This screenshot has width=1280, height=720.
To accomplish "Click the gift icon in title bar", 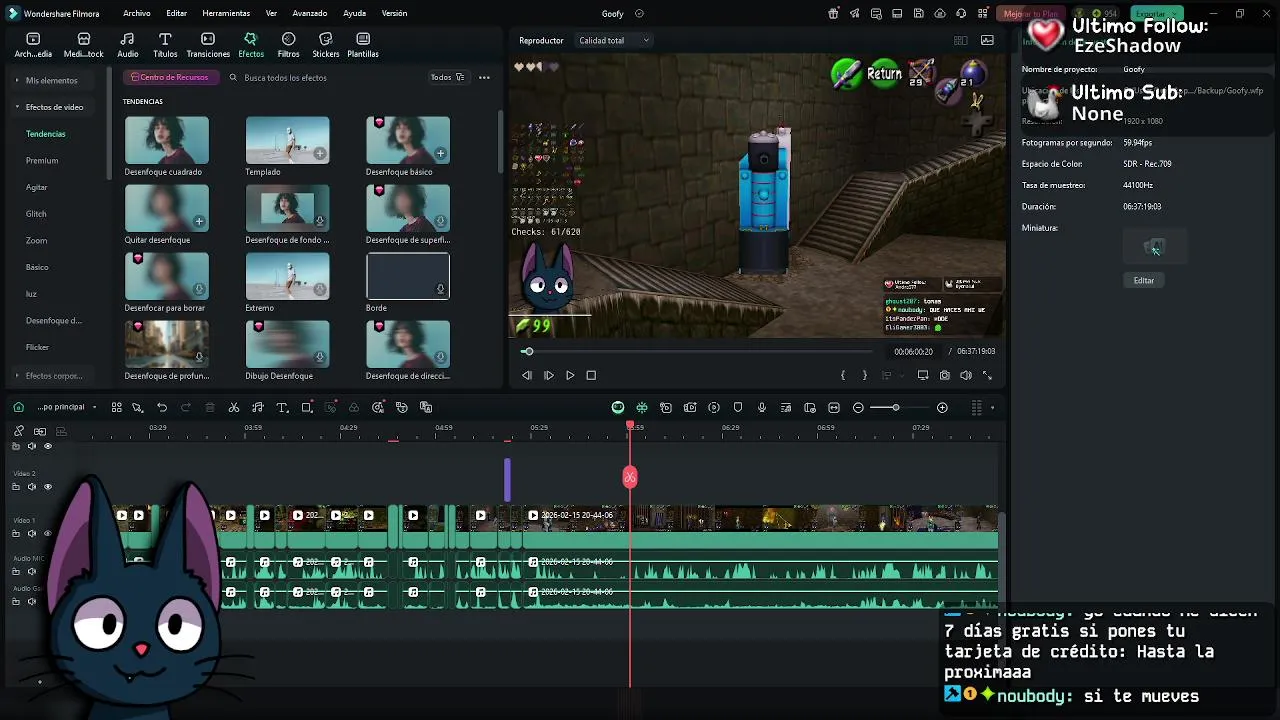I will [833, 13].
